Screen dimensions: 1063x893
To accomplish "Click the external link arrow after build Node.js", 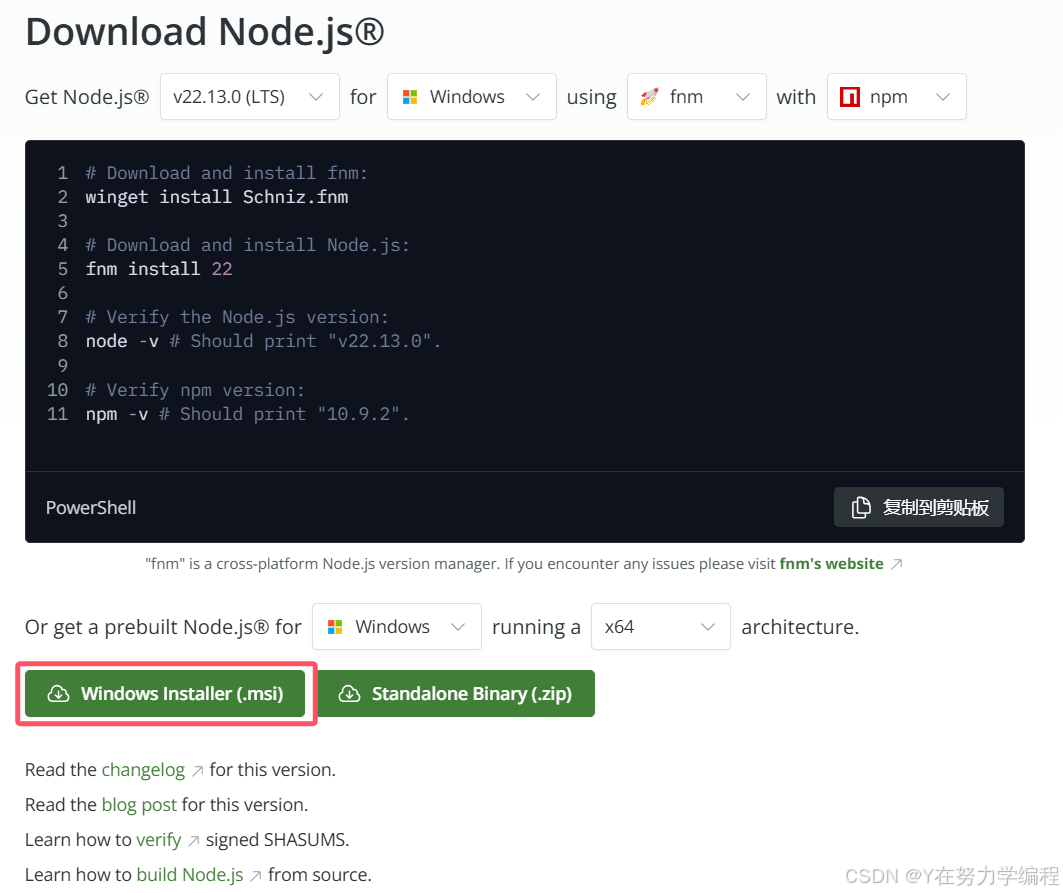I will (256, 876).
